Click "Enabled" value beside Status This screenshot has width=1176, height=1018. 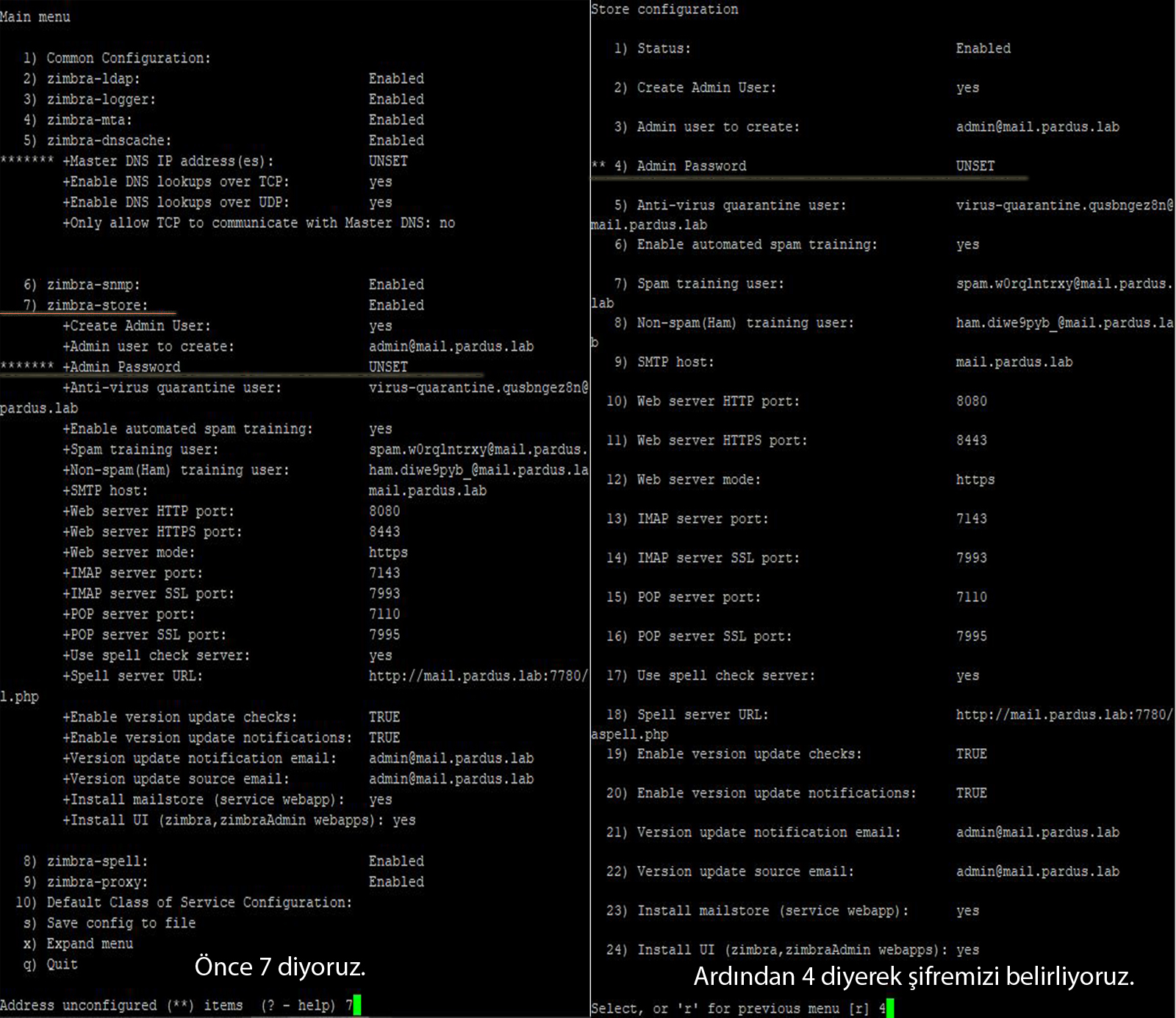[x=983, y=49]
